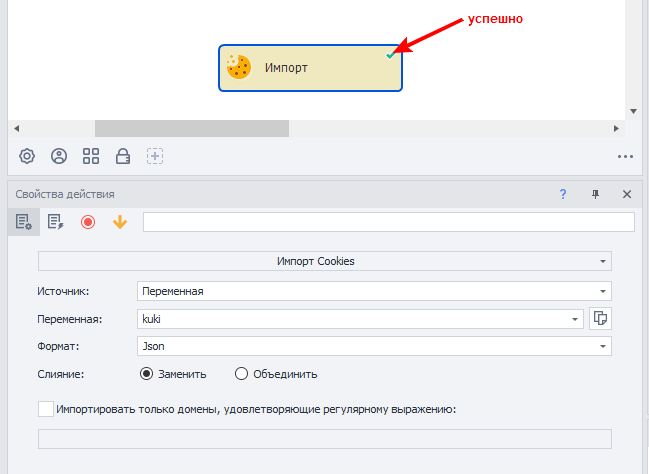Click the dashed plus add-area icon
The height and width of the screenshot is (474, 649).
pos(155,156)
